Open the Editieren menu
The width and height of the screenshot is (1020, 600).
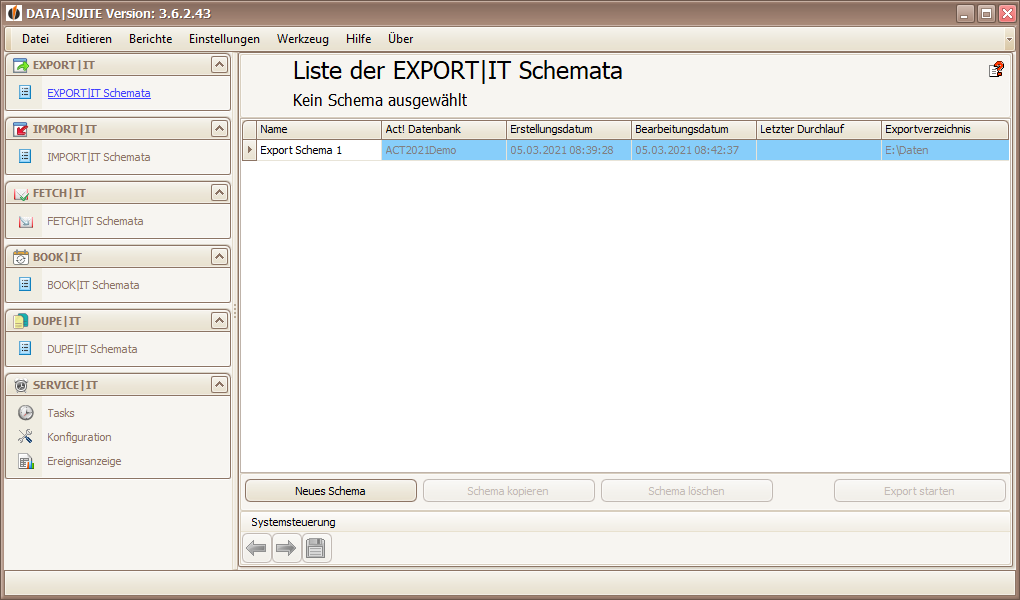[x=88, y=39]
